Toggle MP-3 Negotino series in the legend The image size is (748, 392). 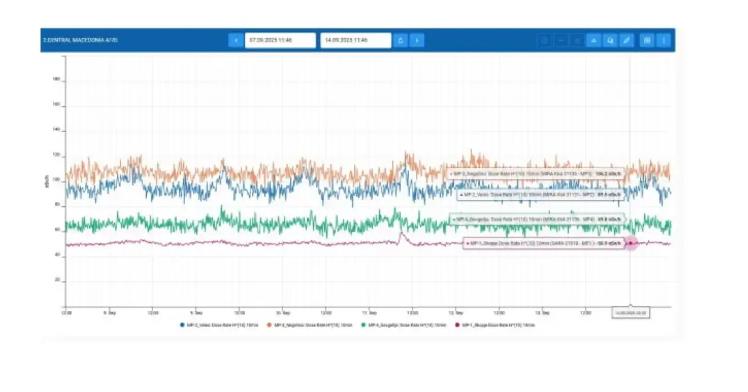coord(310,325)
